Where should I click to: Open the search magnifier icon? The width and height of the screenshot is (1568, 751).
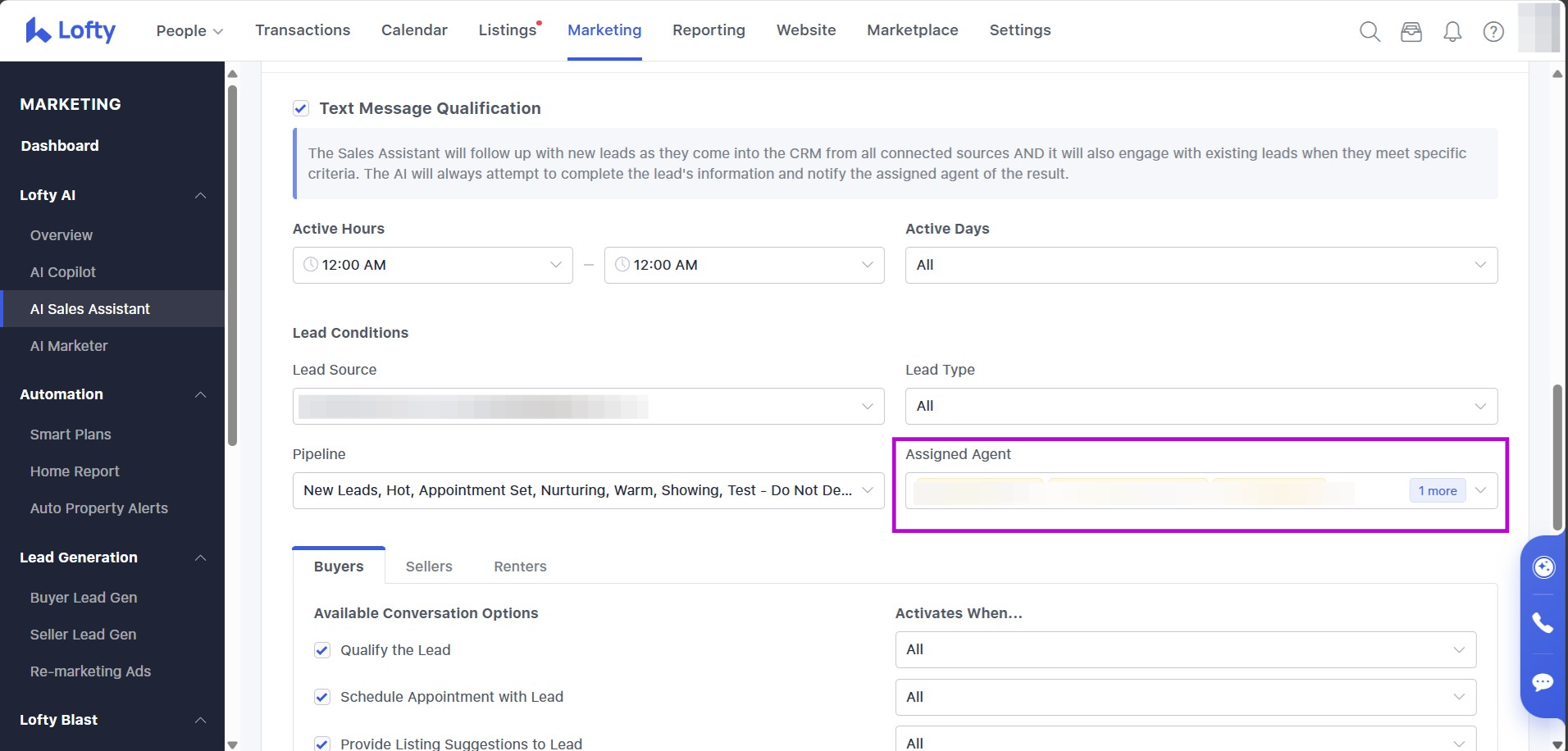[x=1370, y=31]
